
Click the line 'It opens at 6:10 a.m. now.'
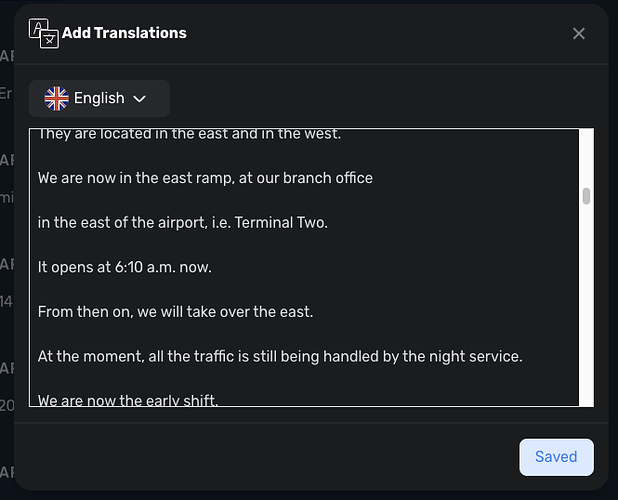125,268
